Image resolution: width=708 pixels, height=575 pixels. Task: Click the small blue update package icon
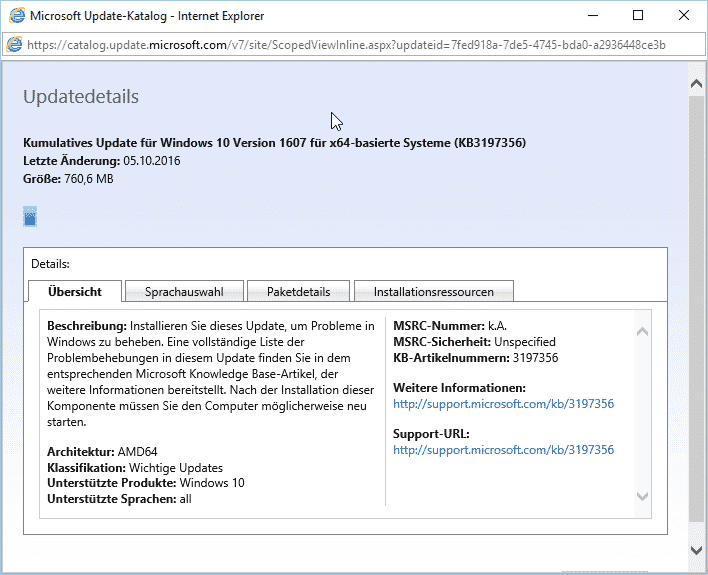tap(30, 217)
